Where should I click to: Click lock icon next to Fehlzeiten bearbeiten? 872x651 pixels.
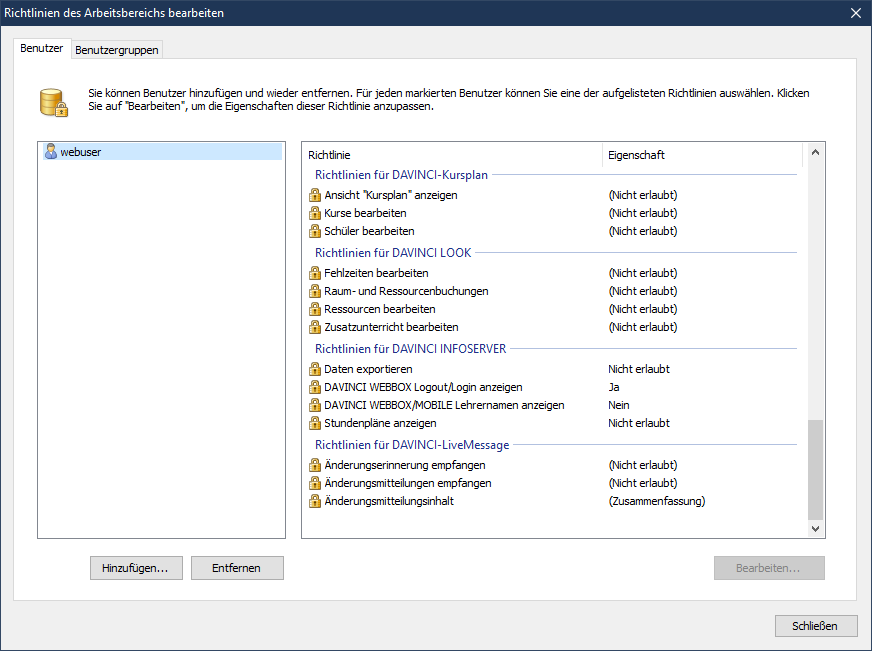315,273
